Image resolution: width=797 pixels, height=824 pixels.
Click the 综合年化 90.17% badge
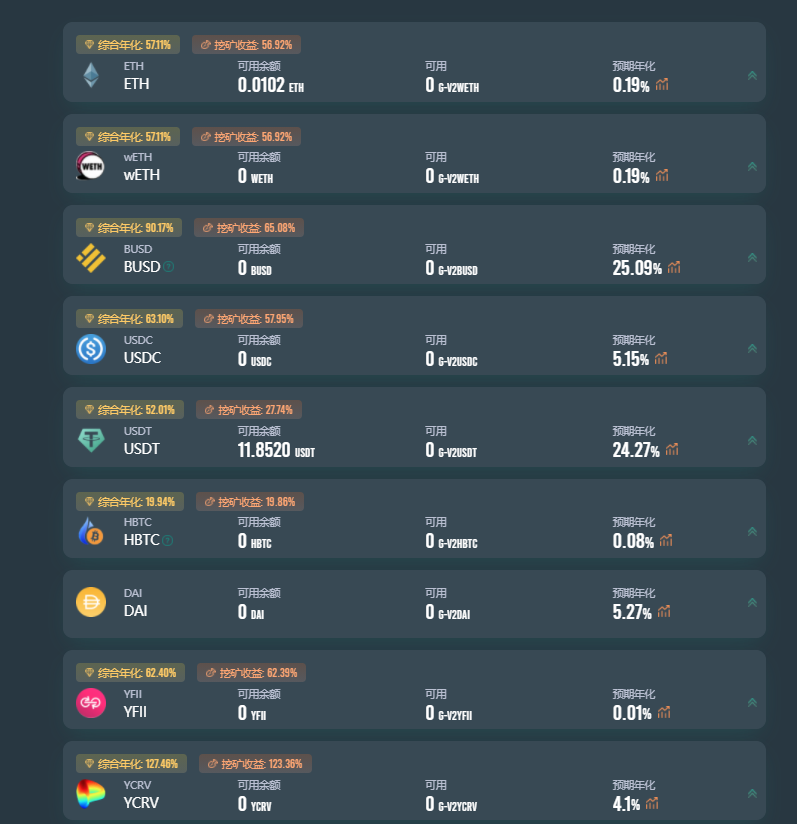[x=129, y=228]
